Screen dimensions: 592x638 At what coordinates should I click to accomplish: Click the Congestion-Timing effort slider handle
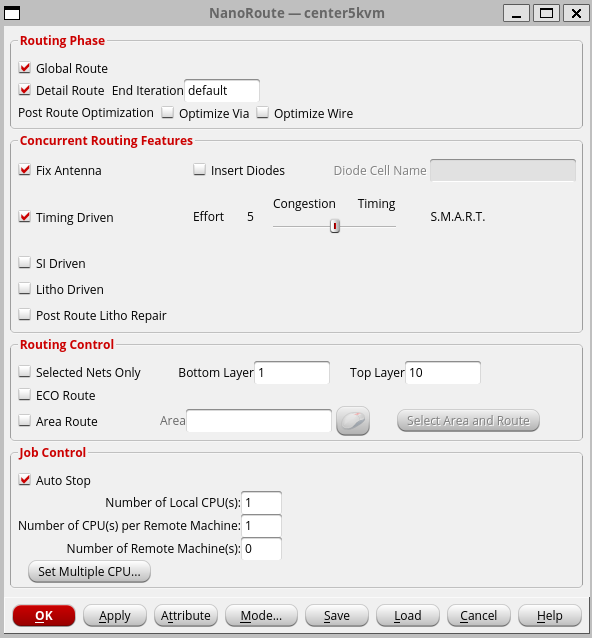point(334,226)
